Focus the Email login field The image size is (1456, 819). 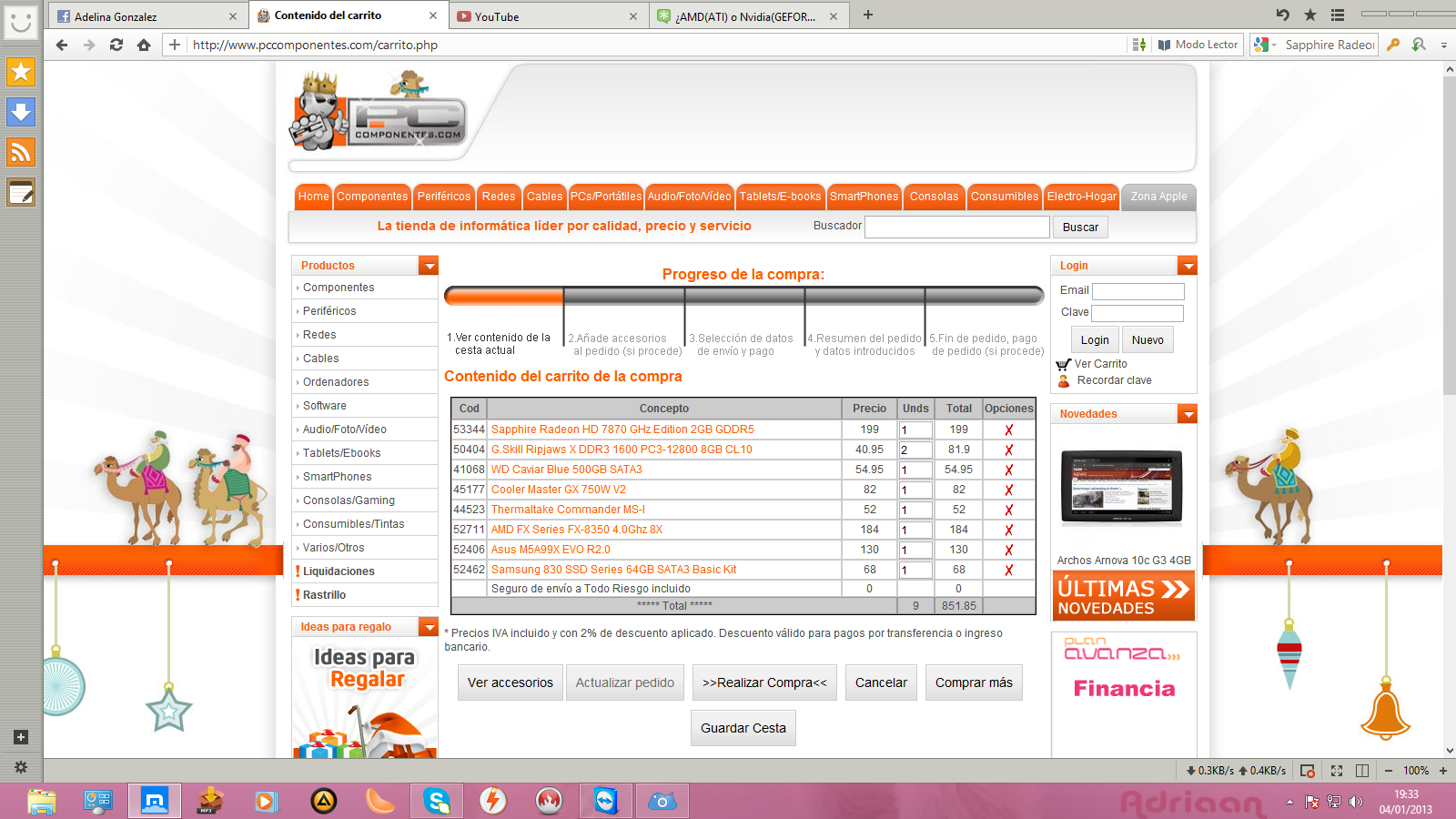click(1138, 291)
